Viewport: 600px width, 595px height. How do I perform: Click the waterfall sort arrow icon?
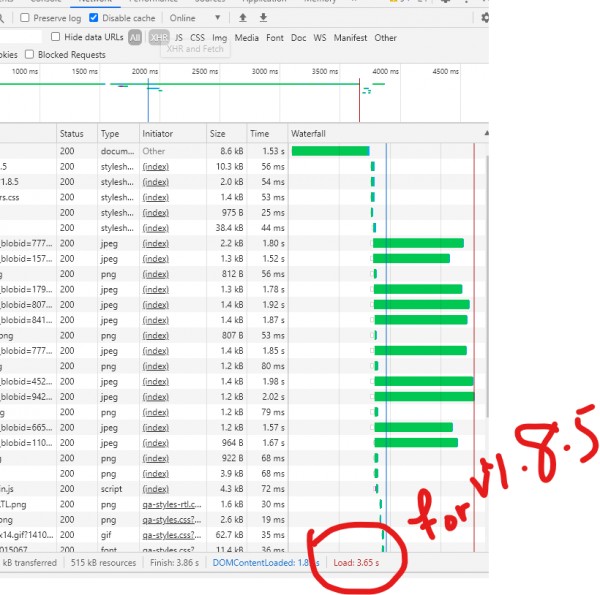pos(485,133)
